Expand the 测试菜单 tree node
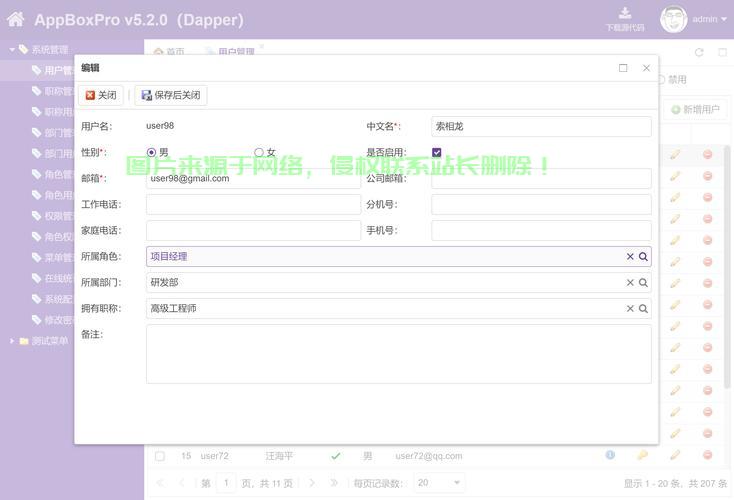Viewport: 734px width, 500px height. pyautogui.click(x=12, y=341)
